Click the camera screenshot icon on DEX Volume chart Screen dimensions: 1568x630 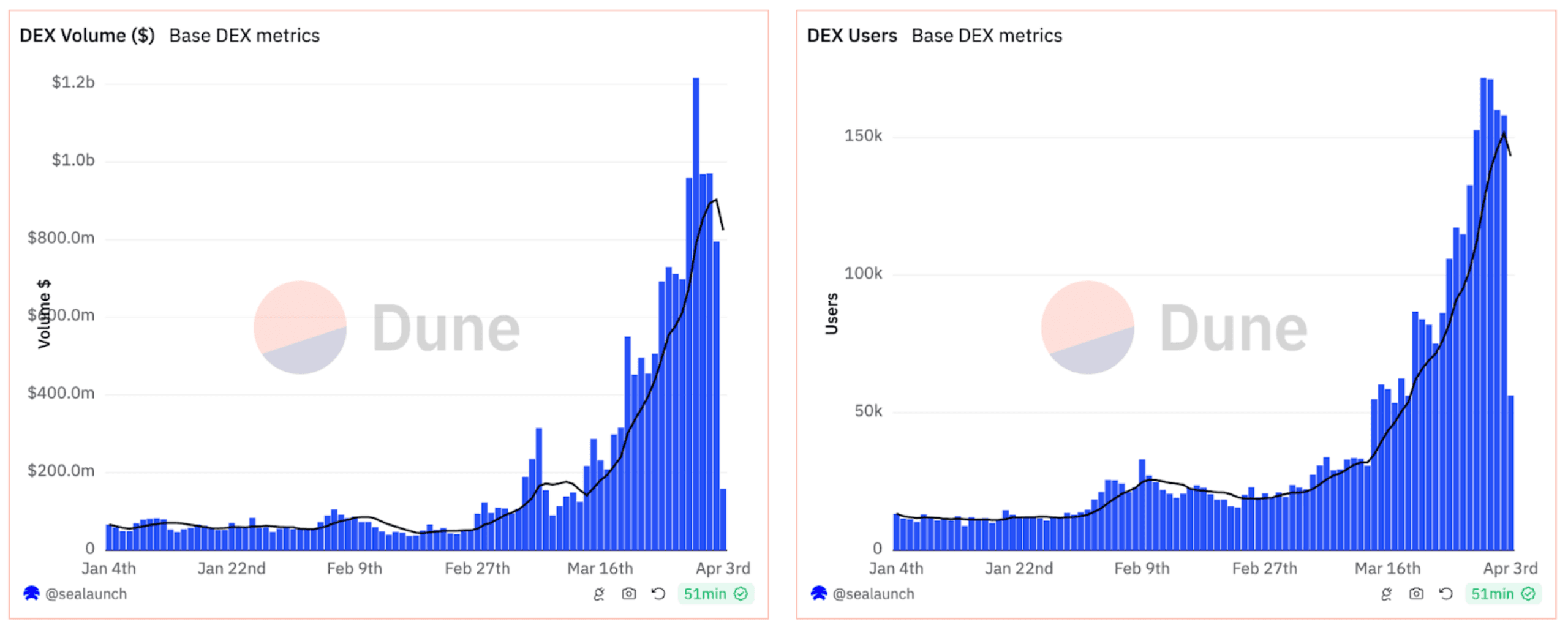click(628, 593)
